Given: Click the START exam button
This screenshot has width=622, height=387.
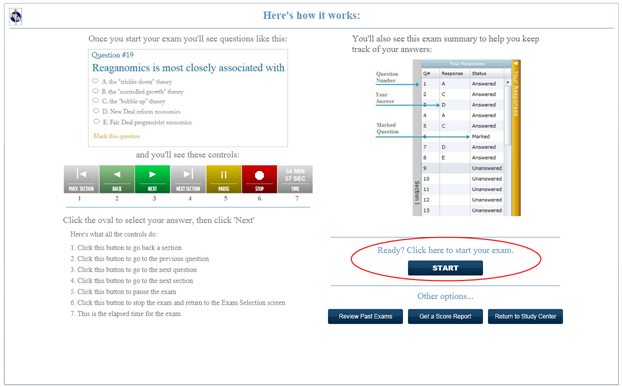Looking at the screenshot, I should tap(445, 268).
